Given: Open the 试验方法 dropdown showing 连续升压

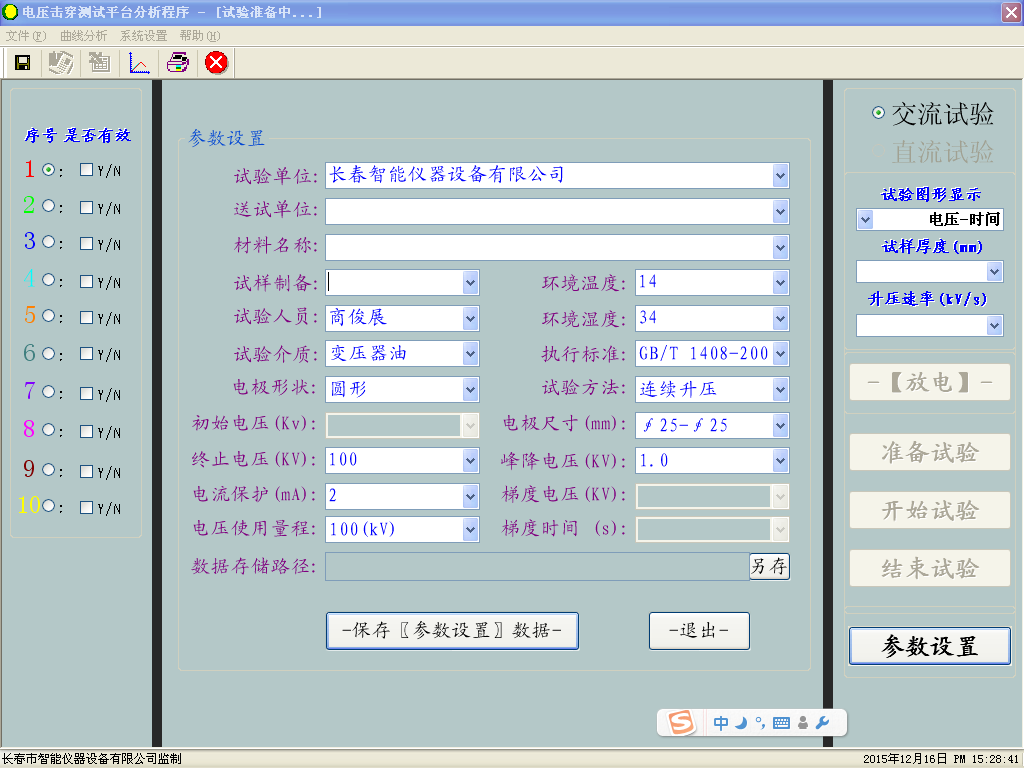Looking at the screenshot, I should point(780,390).
